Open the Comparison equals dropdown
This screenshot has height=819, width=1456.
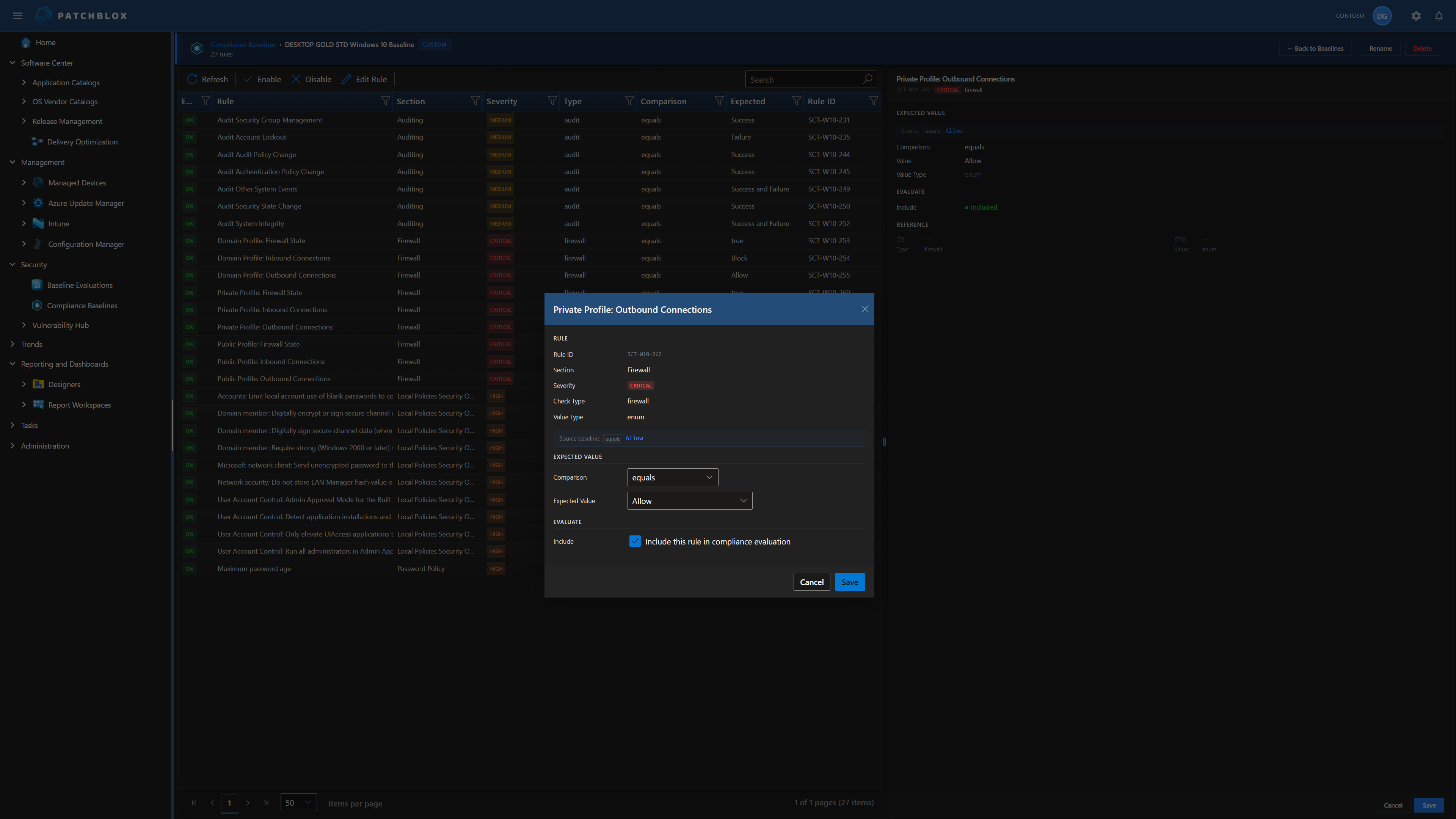click(673, 477)
